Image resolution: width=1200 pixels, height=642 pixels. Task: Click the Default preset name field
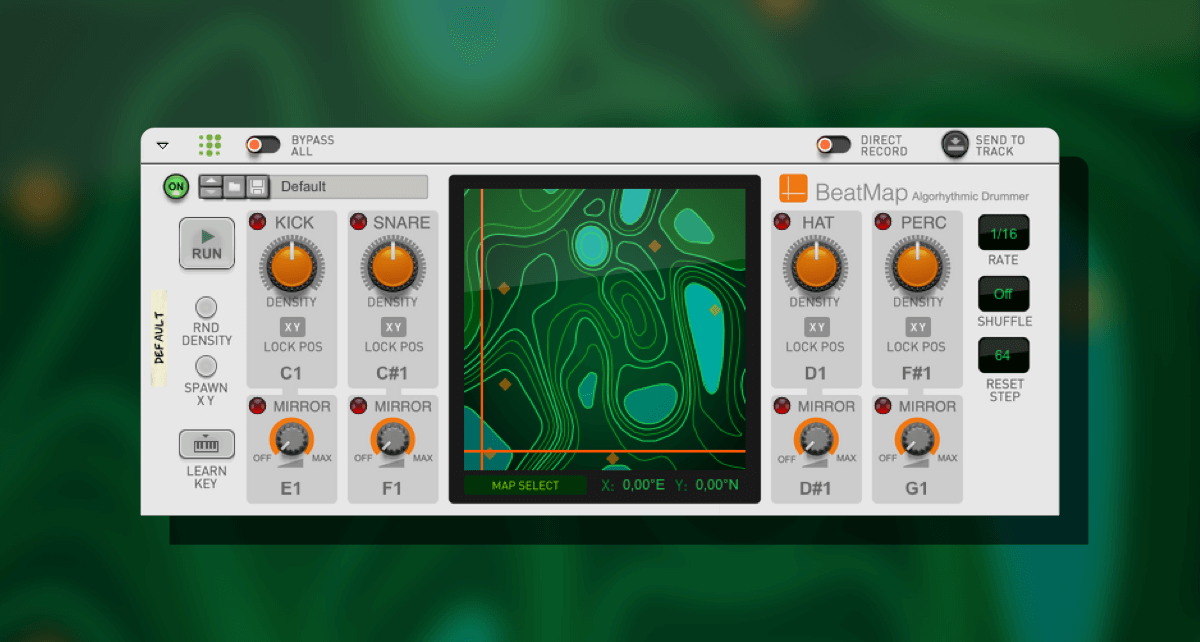[x=351, y=187]
